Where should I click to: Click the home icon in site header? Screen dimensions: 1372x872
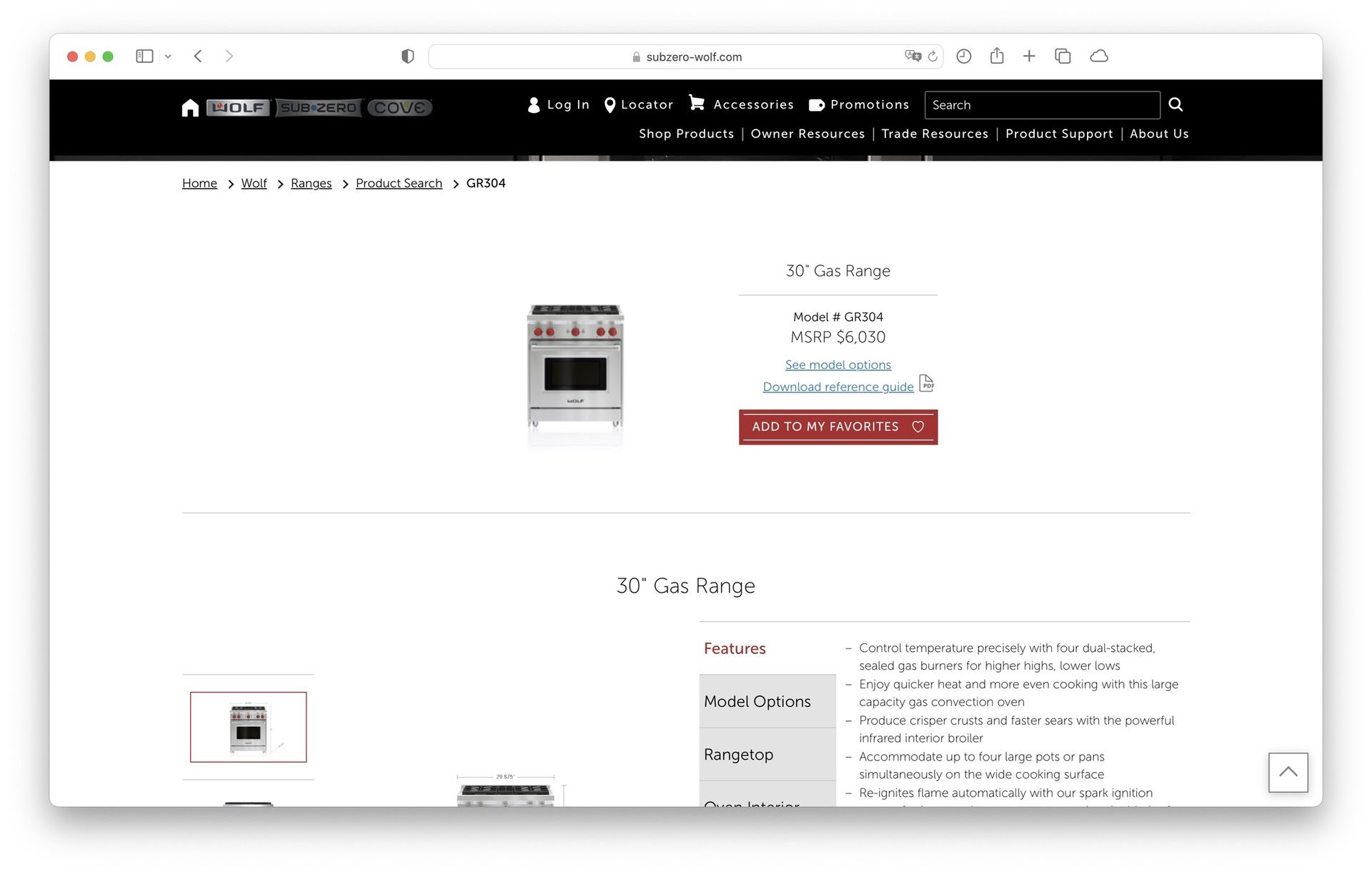[x=190, y=107]
